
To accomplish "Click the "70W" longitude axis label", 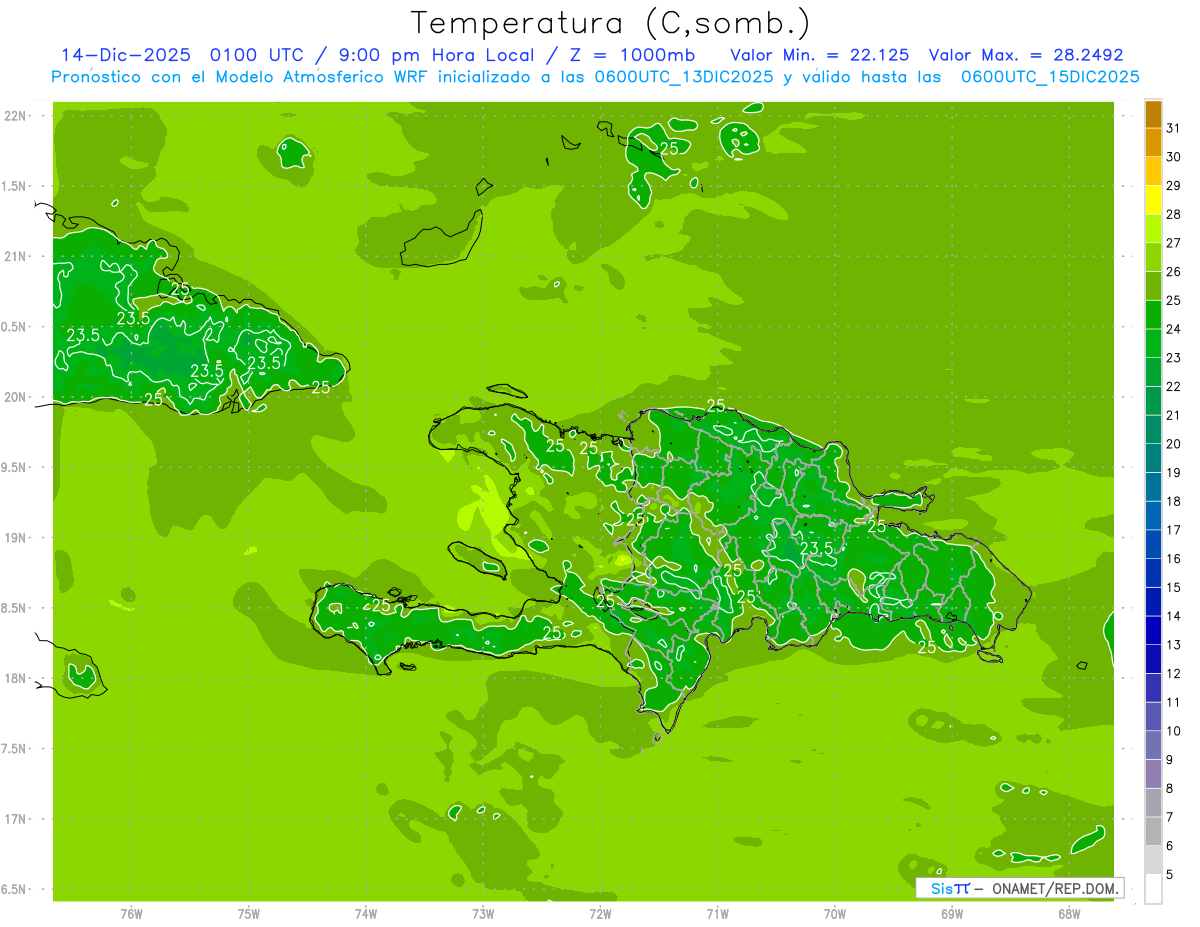I will pos(835,913).
